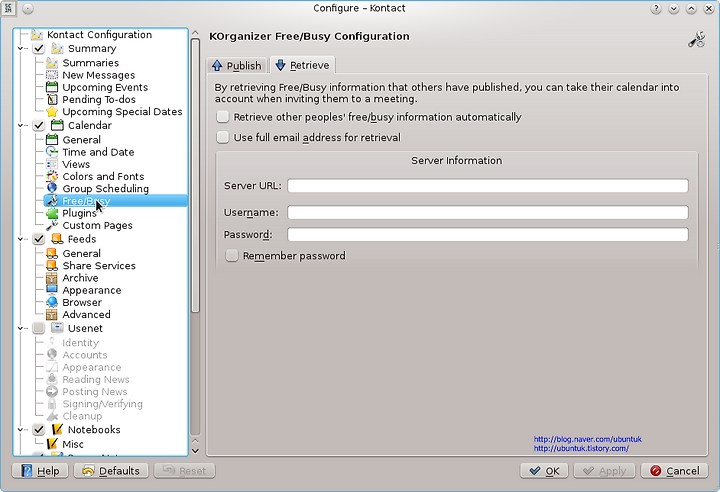
Task: Click the Archive box icon
Action: pos(52,278)
